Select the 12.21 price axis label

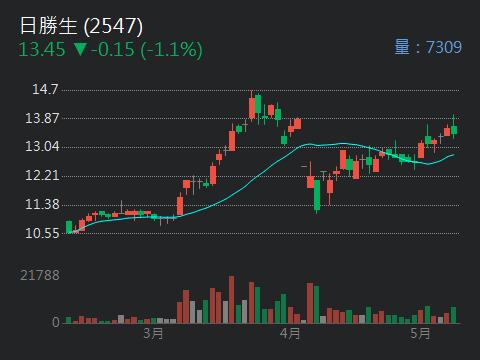point(42,175)
